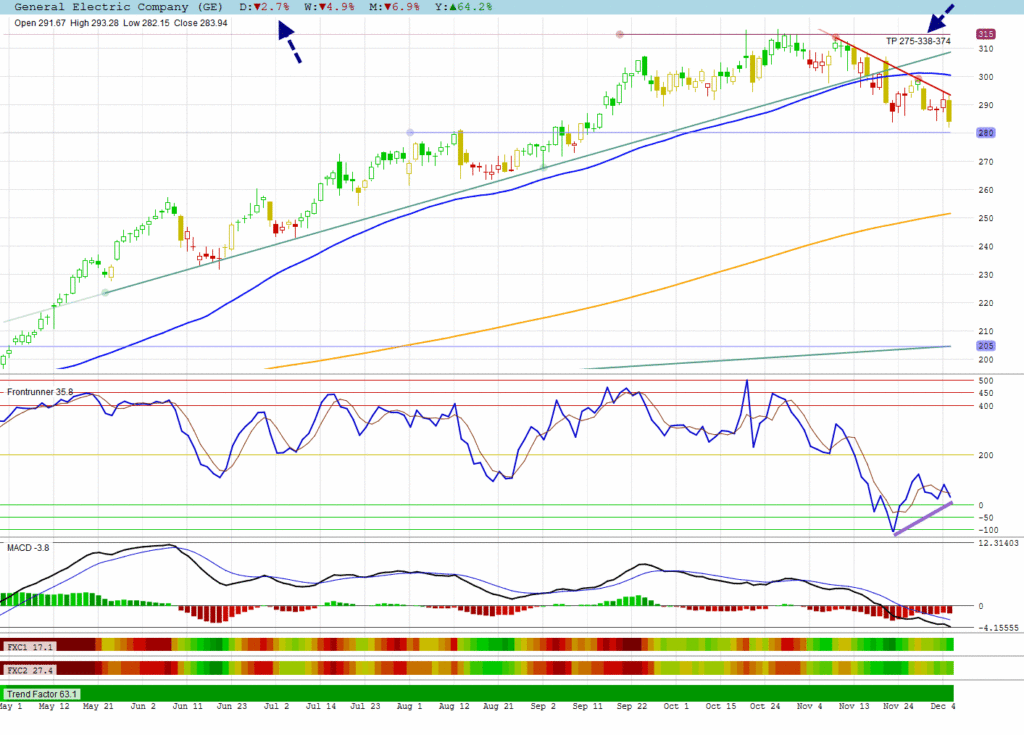The width and height of the screenshot is (1024, 735).
Task: Click the blue 280 price level tag
Action: (x=986, y=133)
